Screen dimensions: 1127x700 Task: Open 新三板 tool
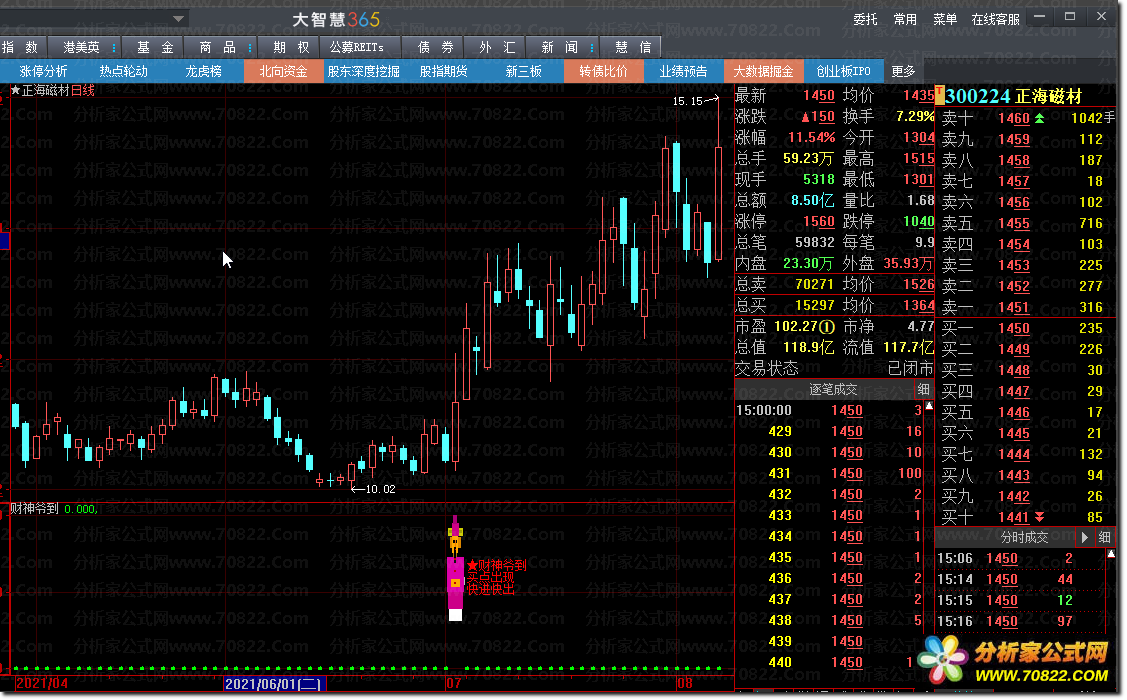(523, 71)
